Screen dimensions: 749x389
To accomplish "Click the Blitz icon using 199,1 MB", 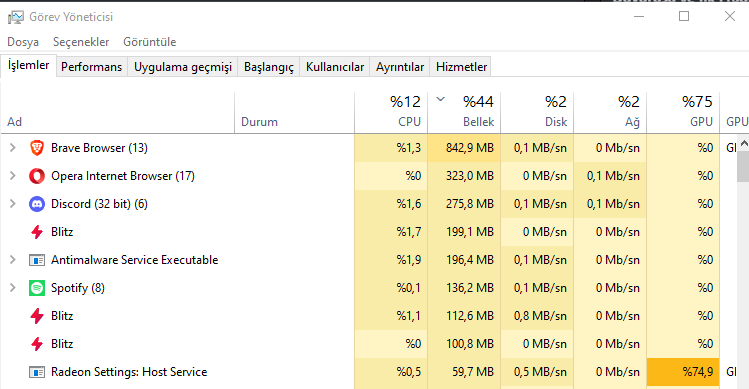I will [37, 232].
